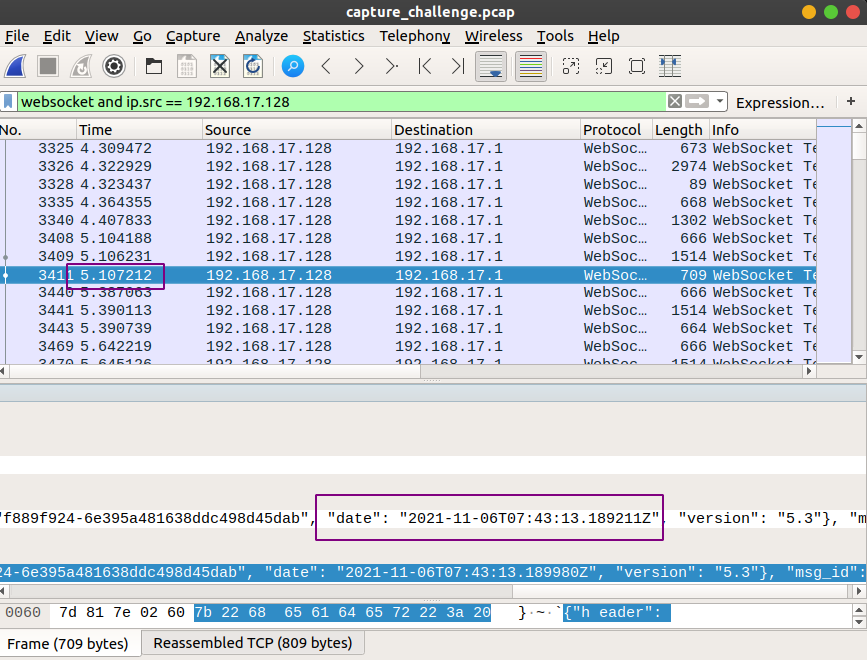Toggle auto-scroll during live capture
Viewport: 867px width, 660px height.
click(x=490, y=67)
